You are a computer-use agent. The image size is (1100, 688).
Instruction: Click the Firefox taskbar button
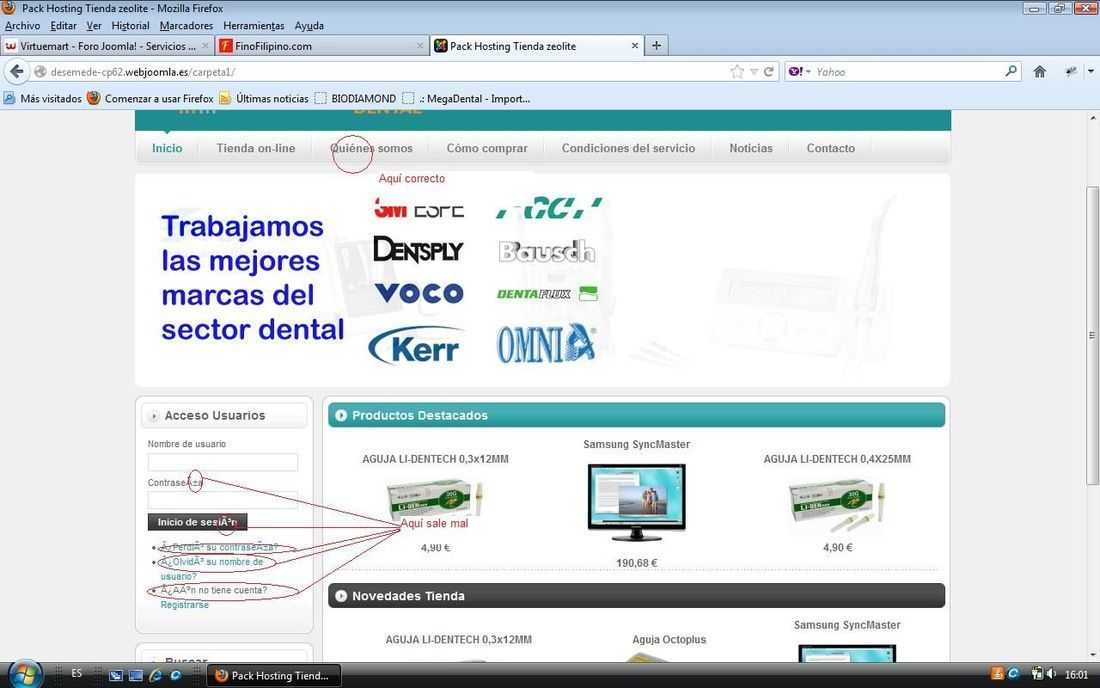pos(274,675)
